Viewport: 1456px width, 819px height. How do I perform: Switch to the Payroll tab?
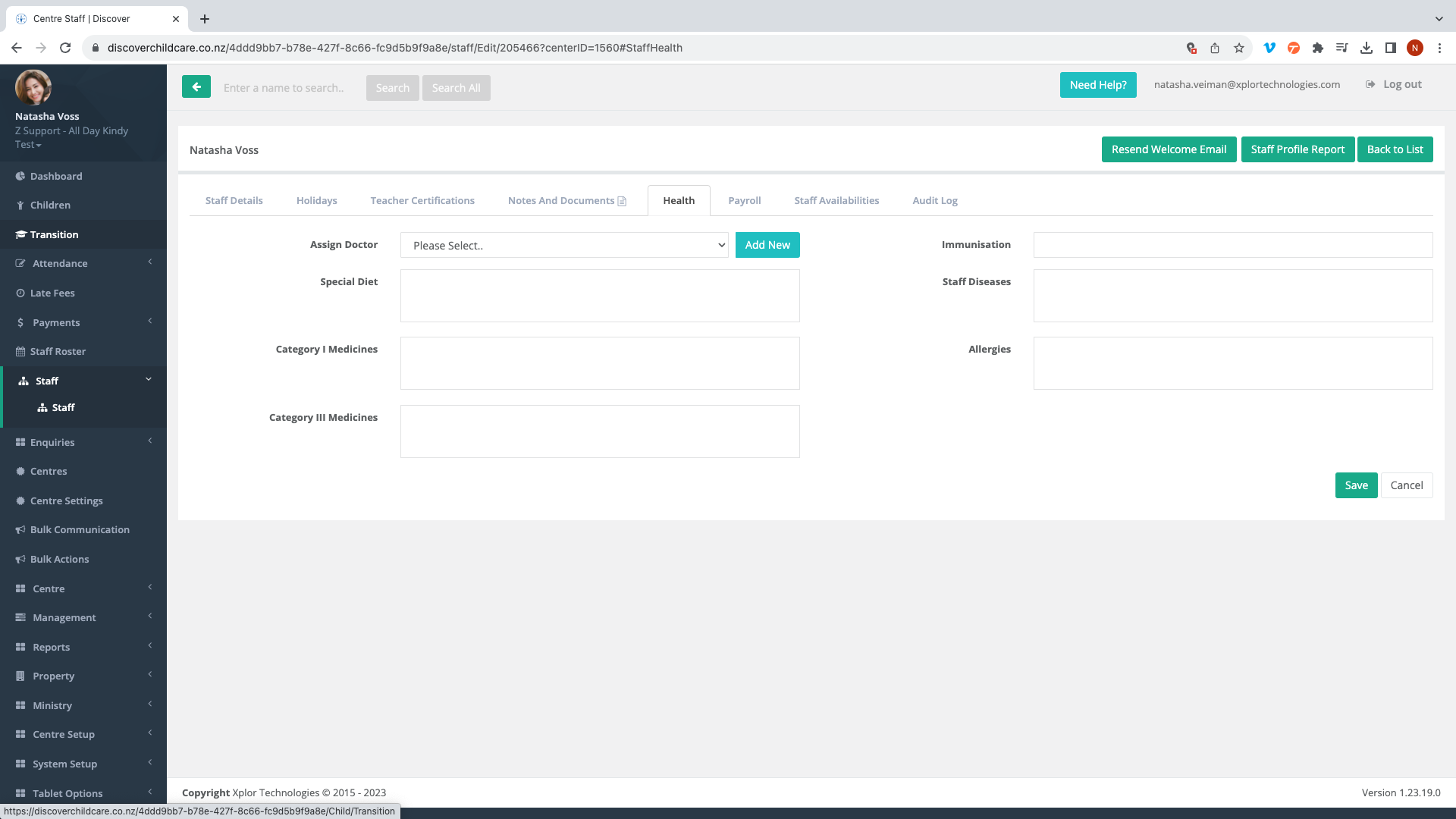(x=744, y=200)
